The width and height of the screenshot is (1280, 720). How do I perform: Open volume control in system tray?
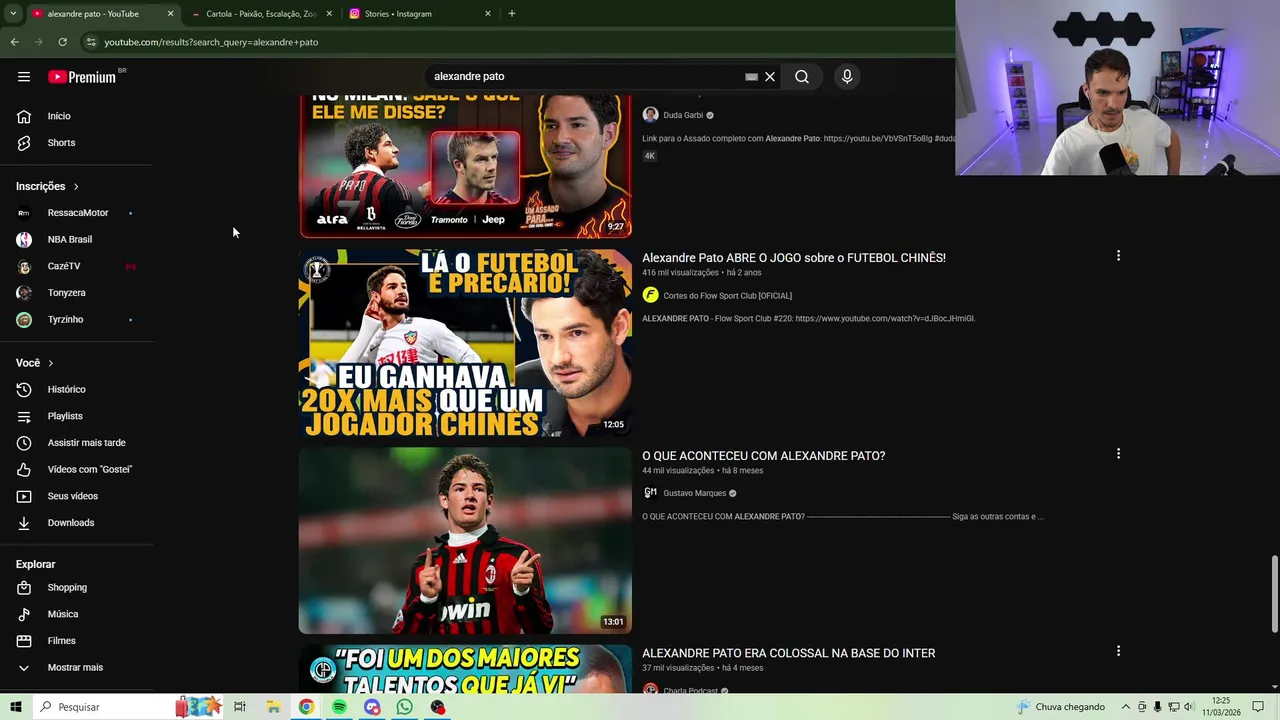1188,707
